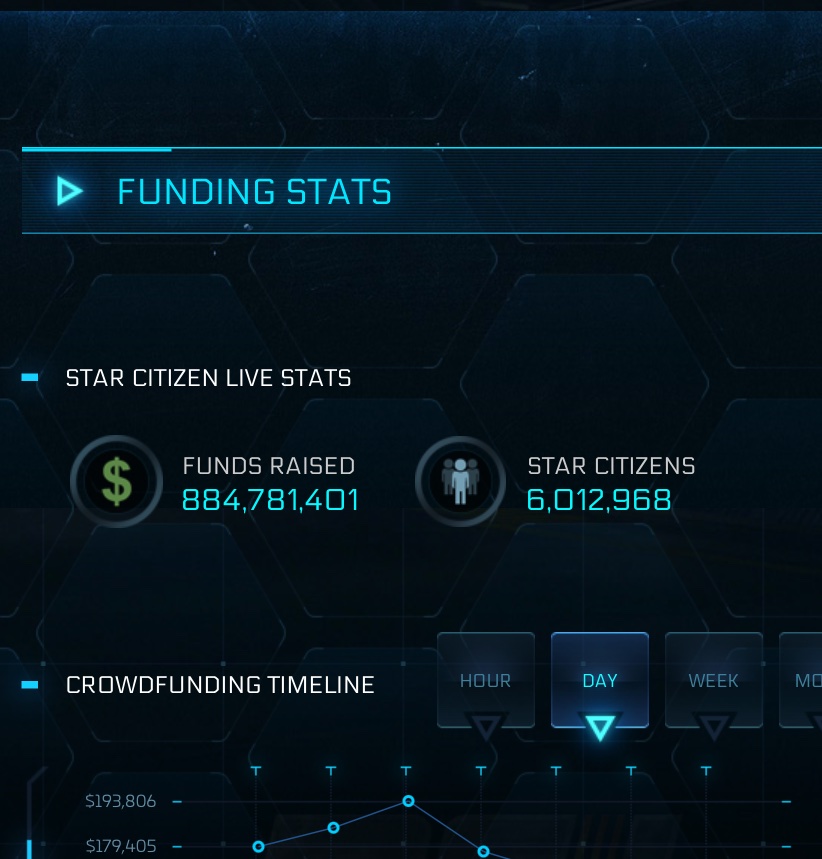
Task: Switch the timeline to Week view
Action: coord(713,681)
